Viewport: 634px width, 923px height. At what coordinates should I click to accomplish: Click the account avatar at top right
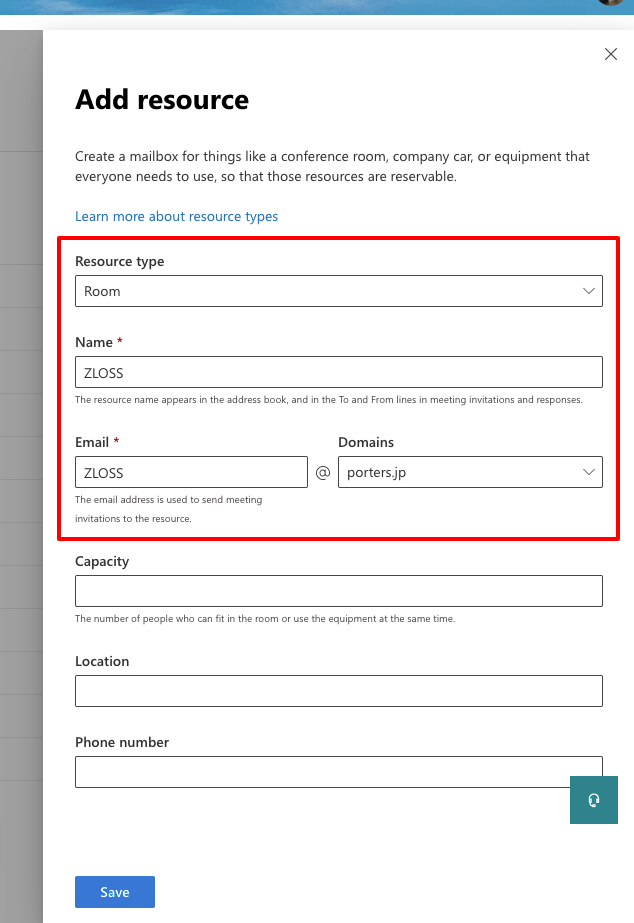coord(612,2)
